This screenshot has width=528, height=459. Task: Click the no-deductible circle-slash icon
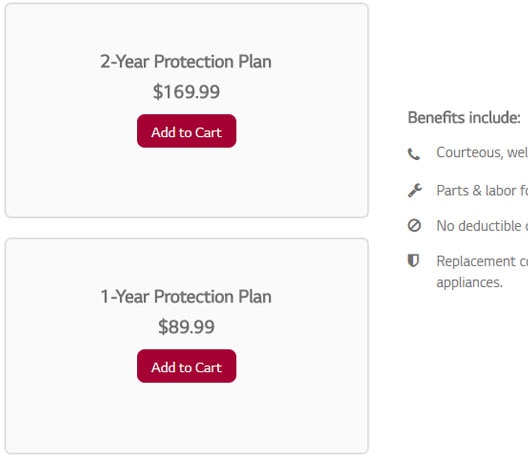pyautogui.click(x=414, y=225)
